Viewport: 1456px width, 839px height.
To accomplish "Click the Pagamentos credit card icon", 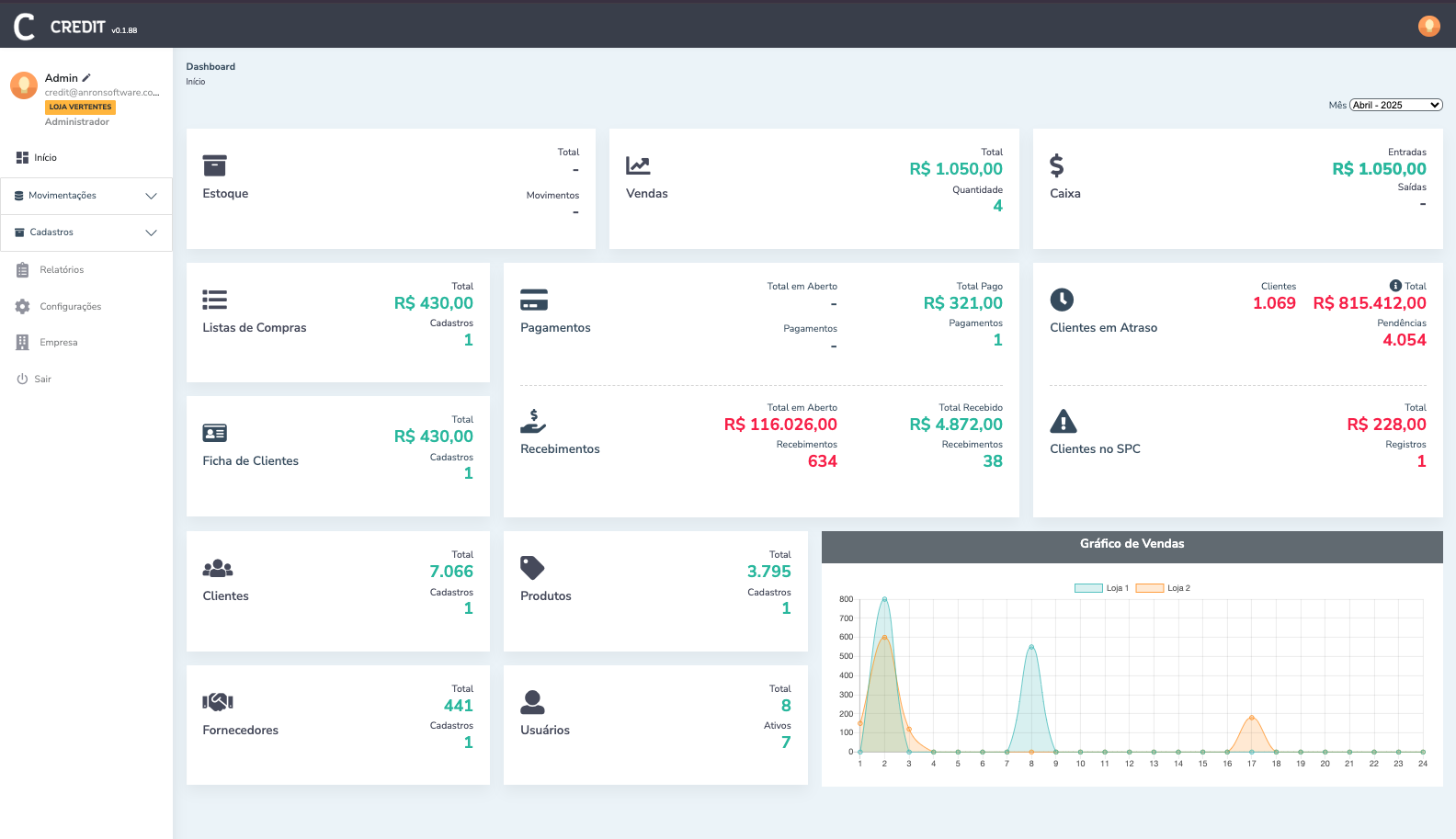I will pos(534,300).
